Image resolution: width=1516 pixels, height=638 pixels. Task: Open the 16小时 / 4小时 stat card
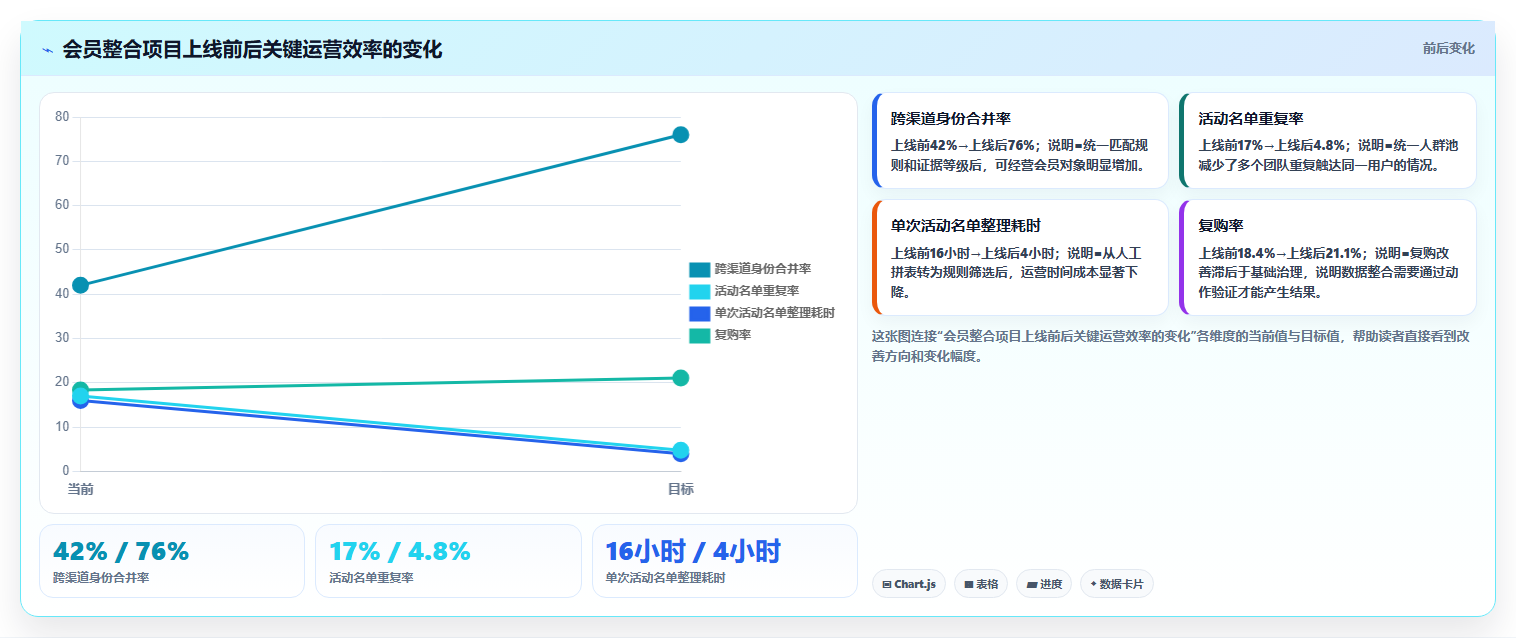tap(725, 561)
